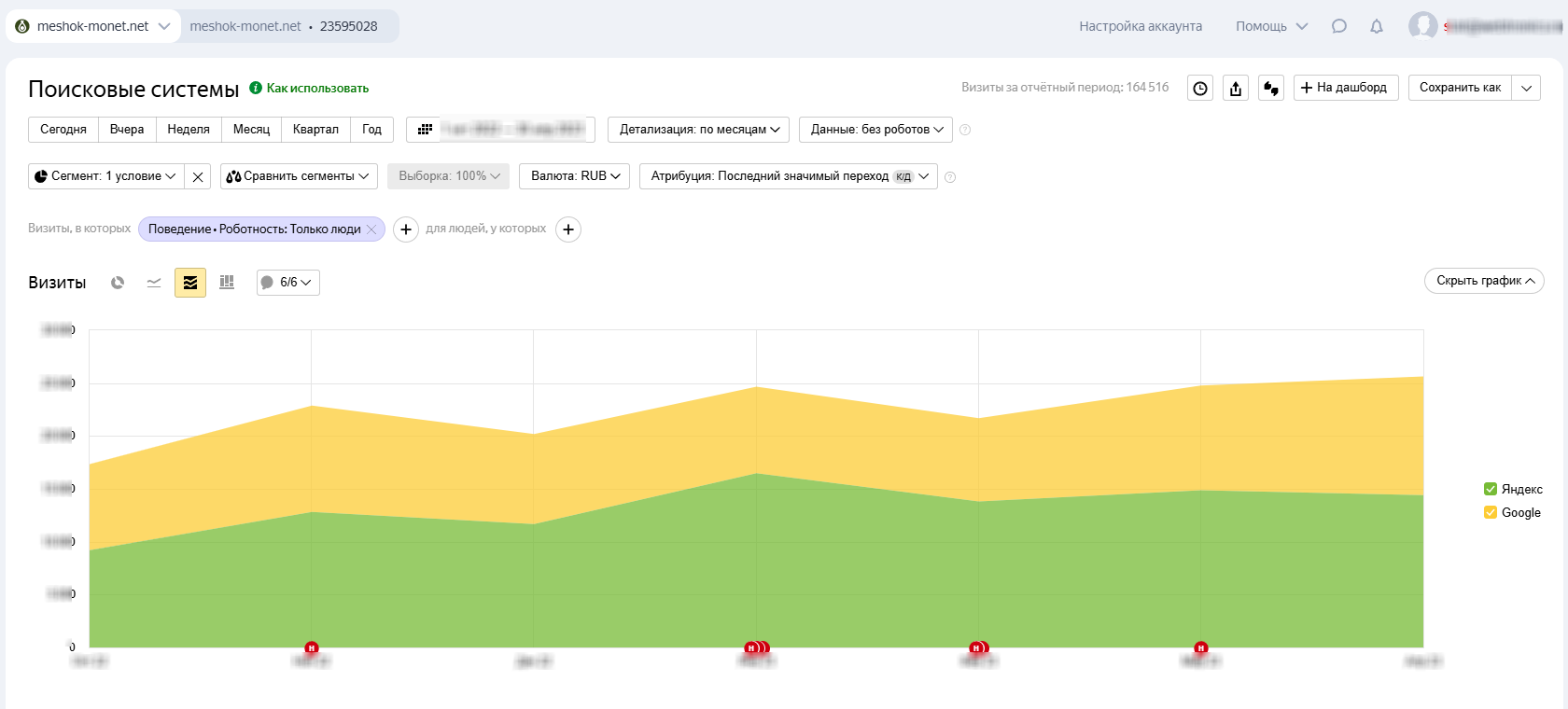This screenshot has width=1568, height=709.
Task: Expand the Детализация: по месяцам dropdown
Action: pyautogui.click(x=698, y=130)
